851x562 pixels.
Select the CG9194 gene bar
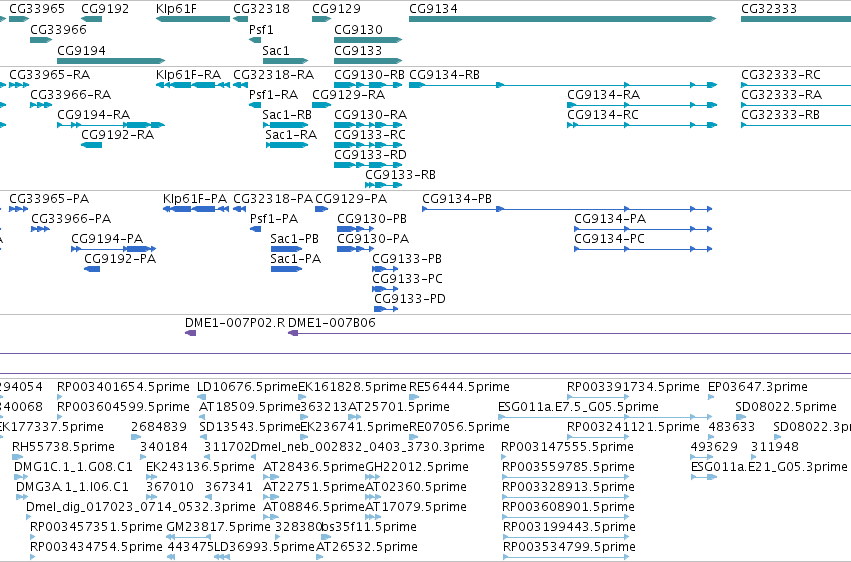[111, 61]
